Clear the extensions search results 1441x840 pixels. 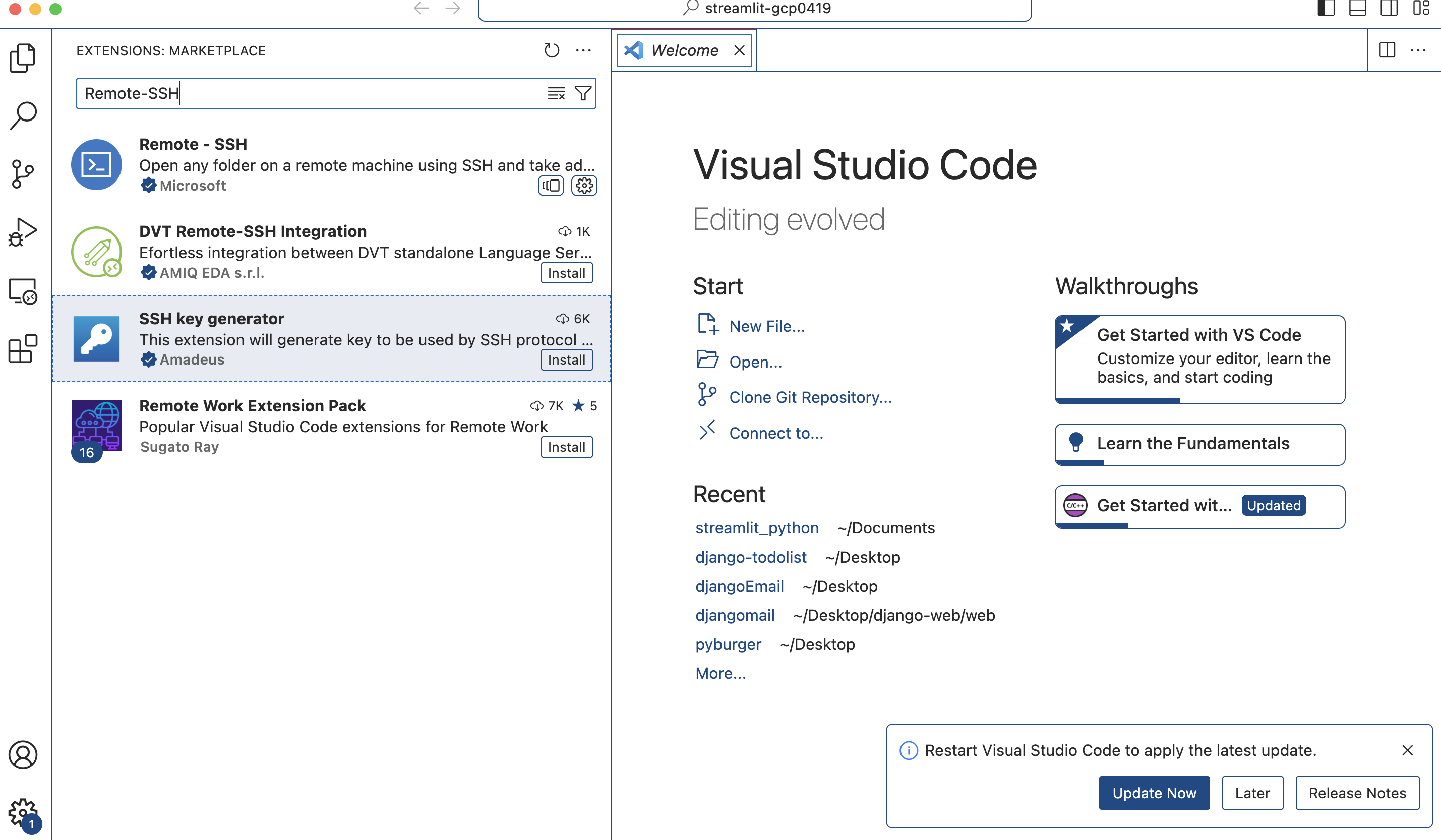tap(556, 93)
